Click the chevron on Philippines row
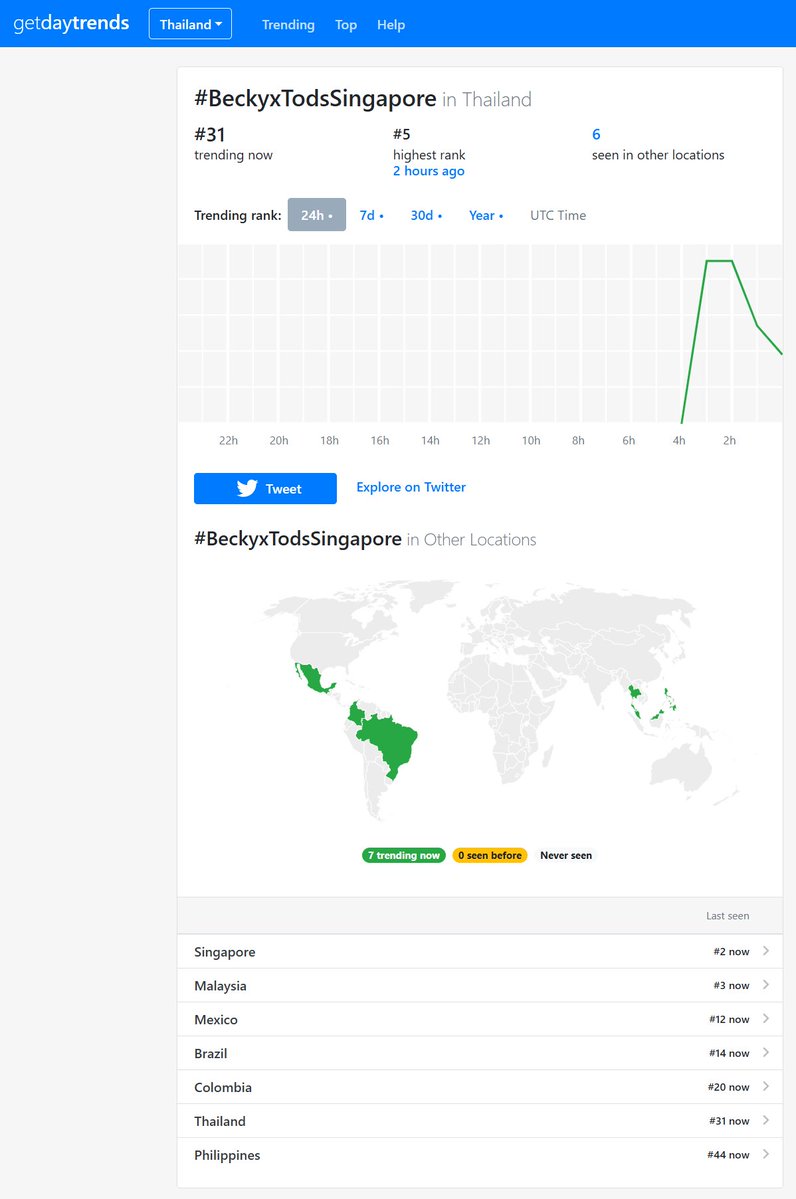Screen dimensions: 796x1199 (x=765, y=1154)
